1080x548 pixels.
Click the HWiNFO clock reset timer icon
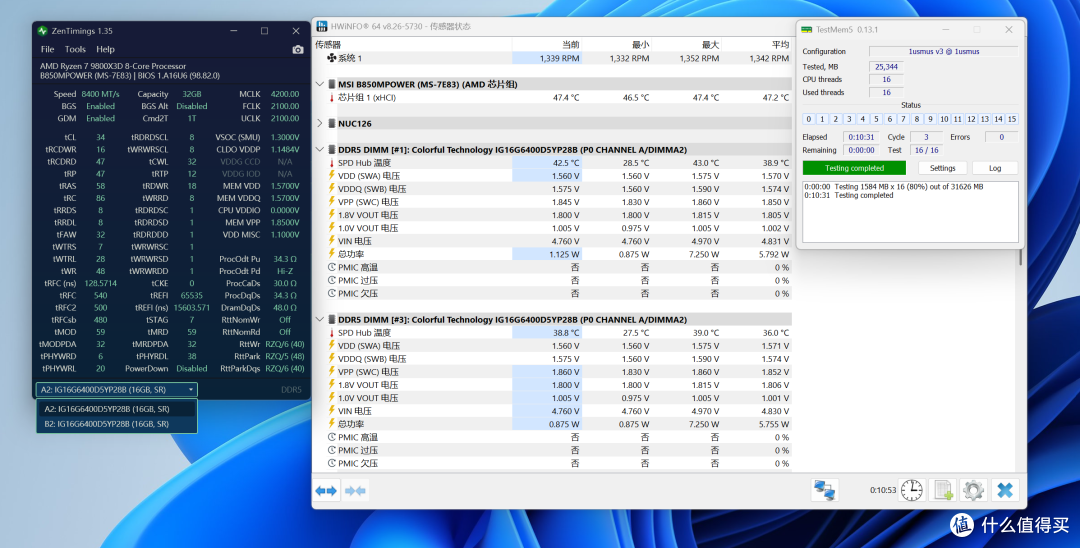pyautogui.click(x=911, y=490)
